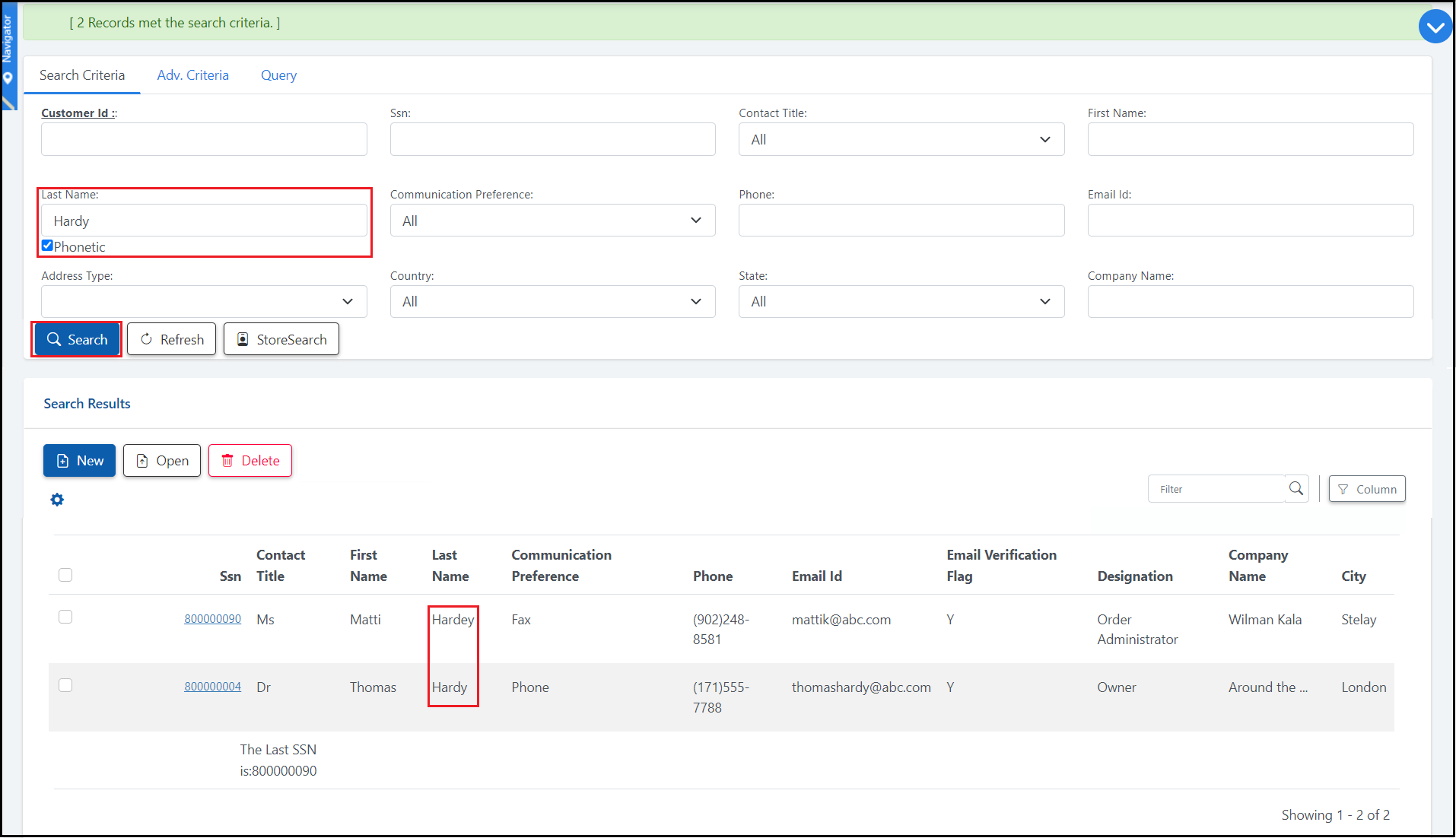Click the Customer Id input field
Image resolution: width=1456 pixels, height=838 pixels.
click(204, 139)
